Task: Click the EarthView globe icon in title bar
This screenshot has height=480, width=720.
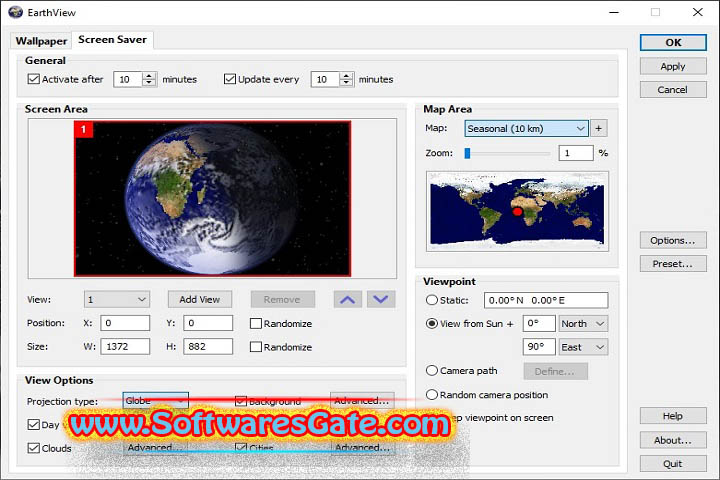Action: (15, 12)
